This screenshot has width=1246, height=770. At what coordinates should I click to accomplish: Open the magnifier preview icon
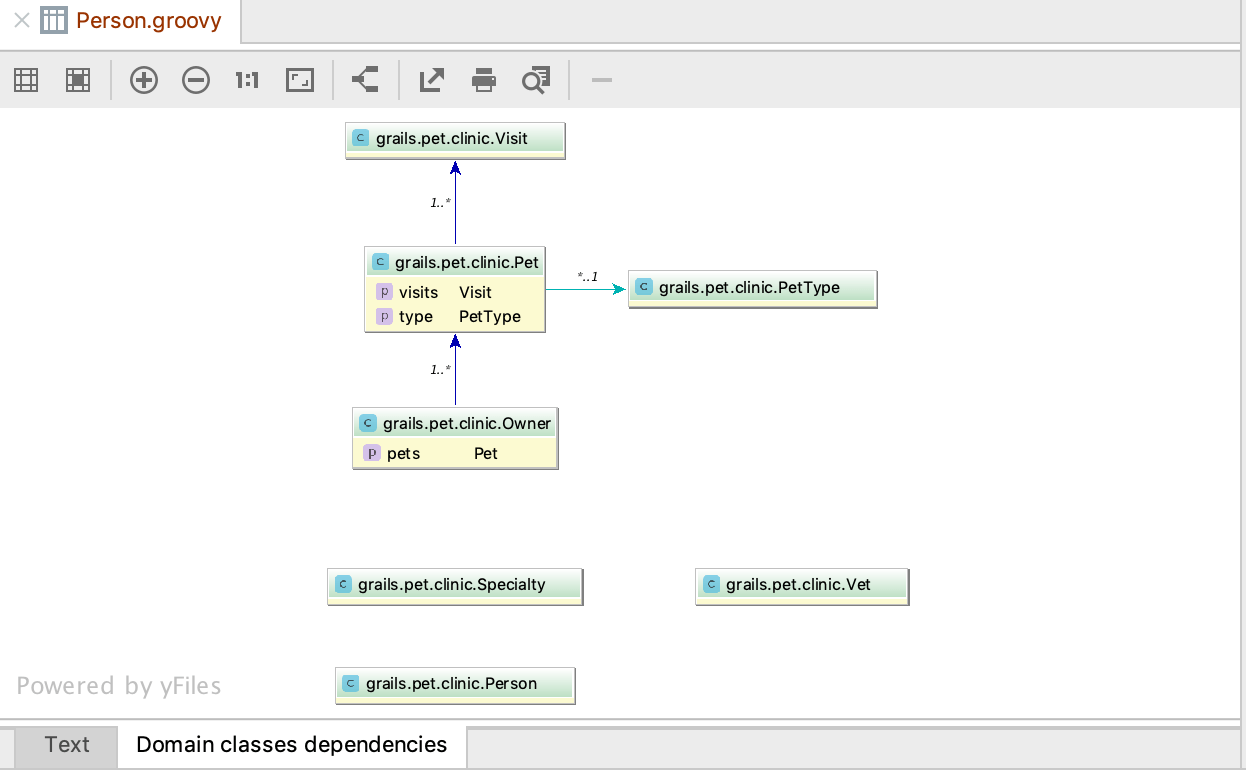click(535, 79)
